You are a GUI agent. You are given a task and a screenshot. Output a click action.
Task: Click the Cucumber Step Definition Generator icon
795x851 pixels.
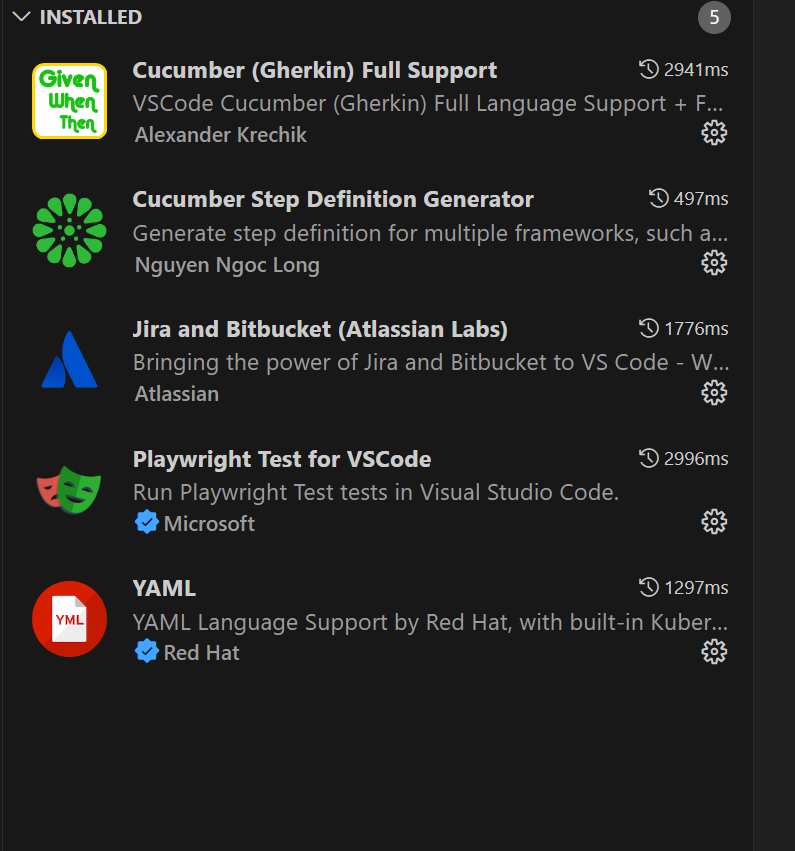[69, 230]
